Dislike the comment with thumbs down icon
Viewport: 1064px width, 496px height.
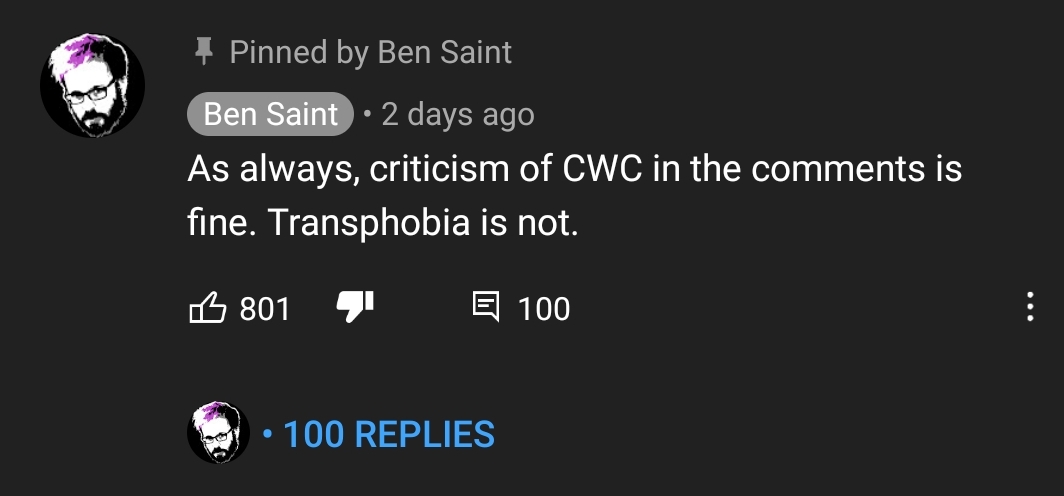[x=356, y=307]
